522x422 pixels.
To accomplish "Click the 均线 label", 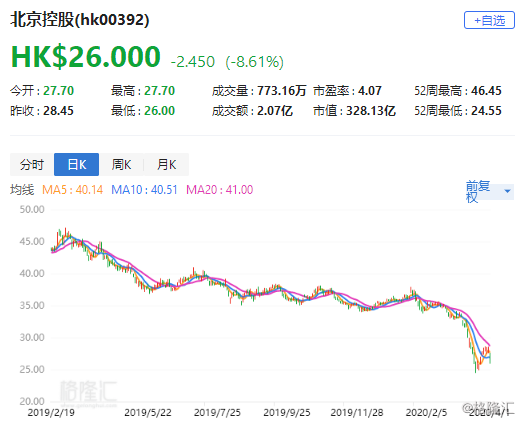I will [x=22, y=190].
